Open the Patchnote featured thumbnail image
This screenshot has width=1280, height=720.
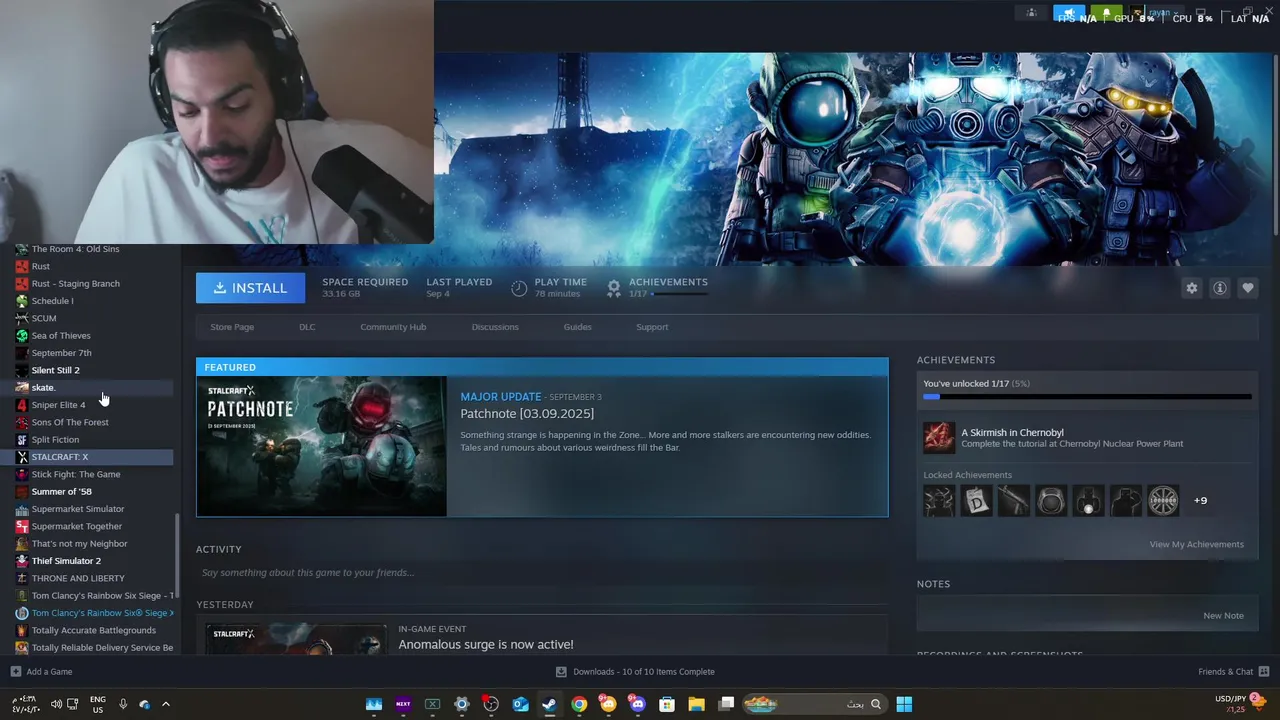coord(322,446)
